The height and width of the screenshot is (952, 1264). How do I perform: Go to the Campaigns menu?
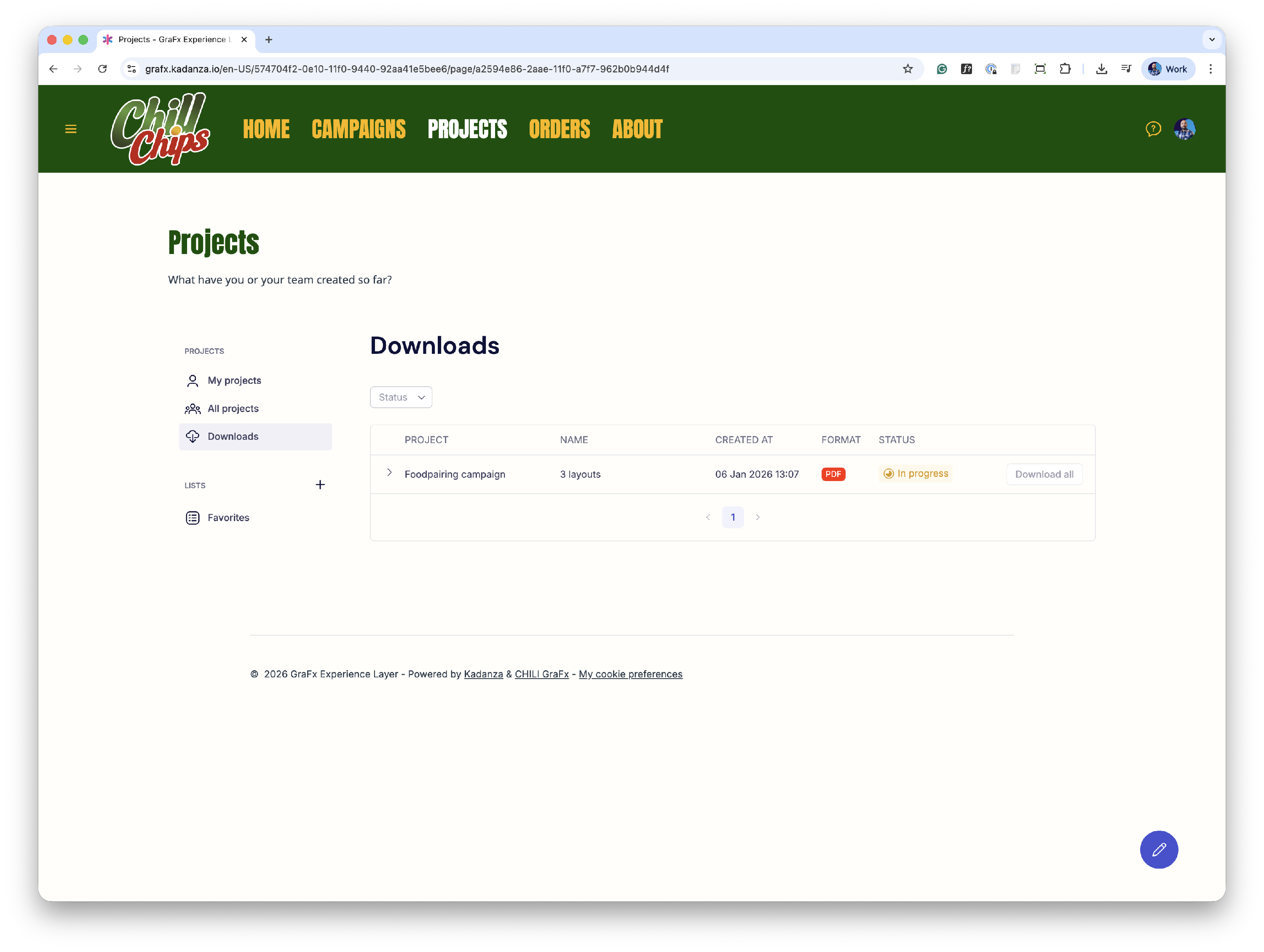(x=358, y=129)
